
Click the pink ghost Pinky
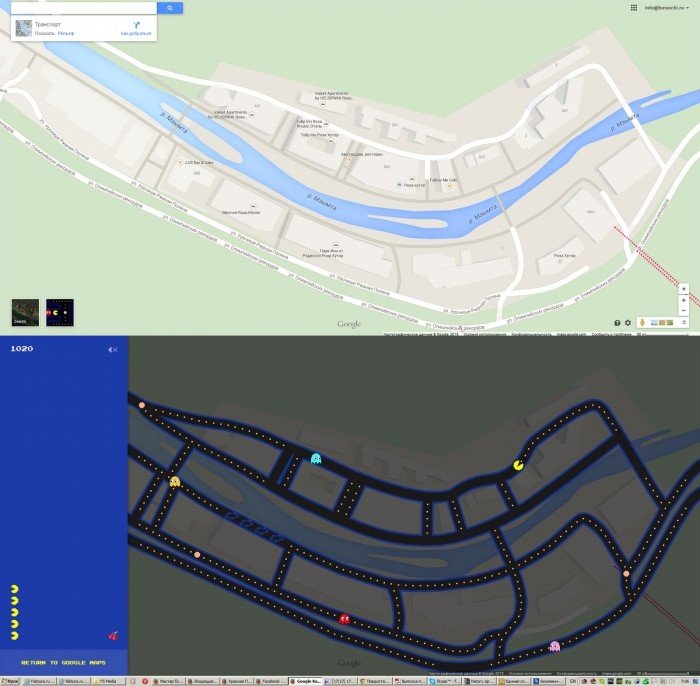(554, 646)
